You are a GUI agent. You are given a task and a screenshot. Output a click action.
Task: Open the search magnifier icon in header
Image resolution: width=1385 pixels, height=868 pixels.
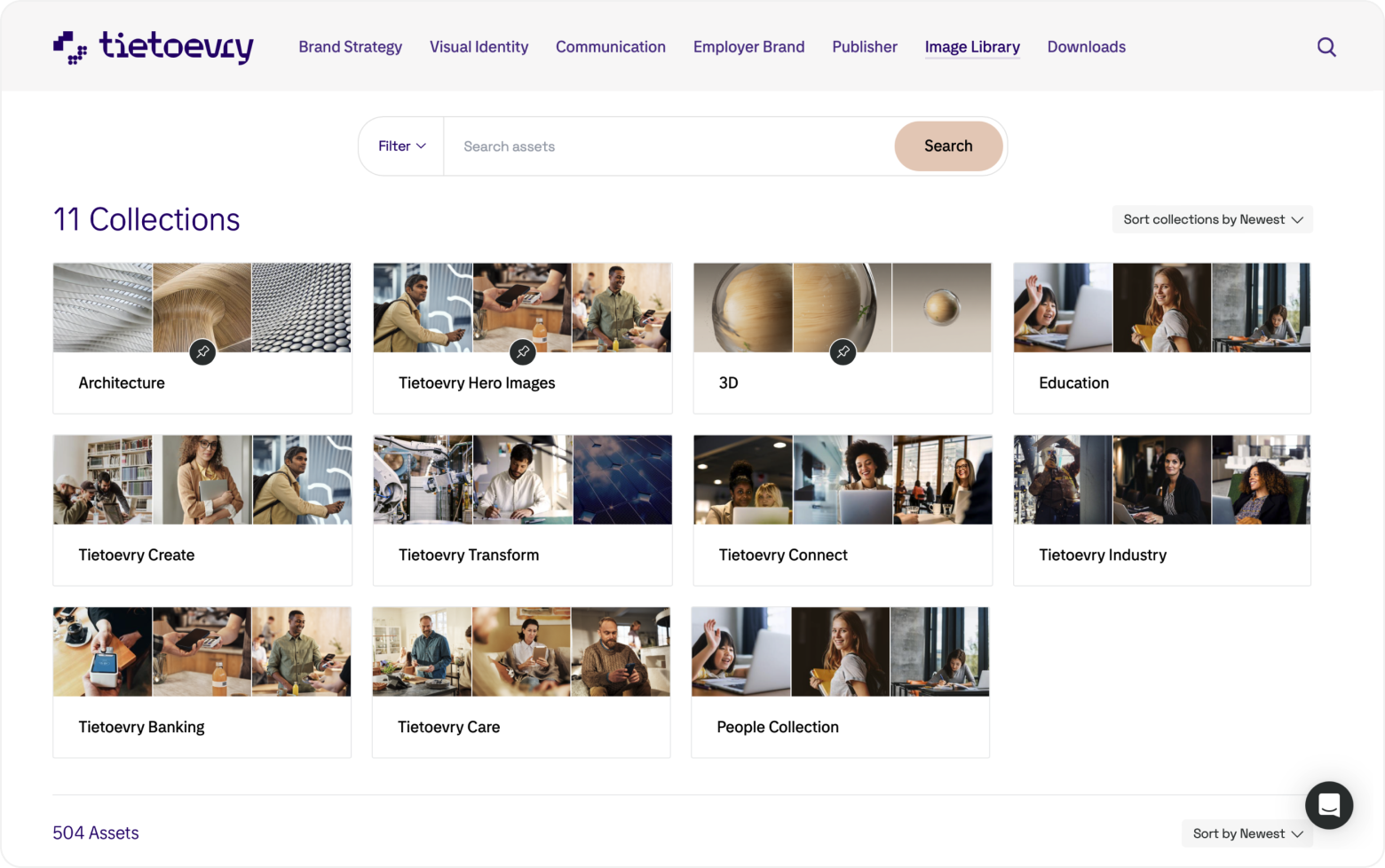[x=1326, y=47]
